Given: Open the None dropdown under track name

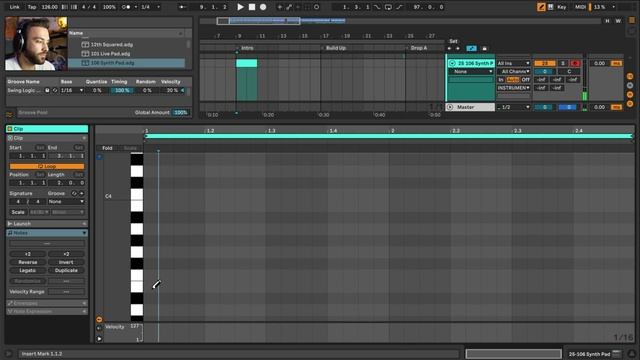Looking at the screenshot, I should tap(471, 71).
